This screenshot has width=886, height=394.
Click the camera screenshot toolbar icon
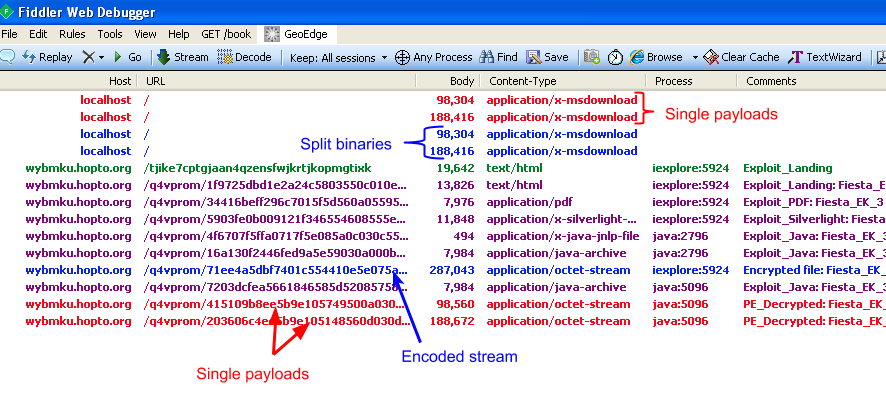coord(592,57)
